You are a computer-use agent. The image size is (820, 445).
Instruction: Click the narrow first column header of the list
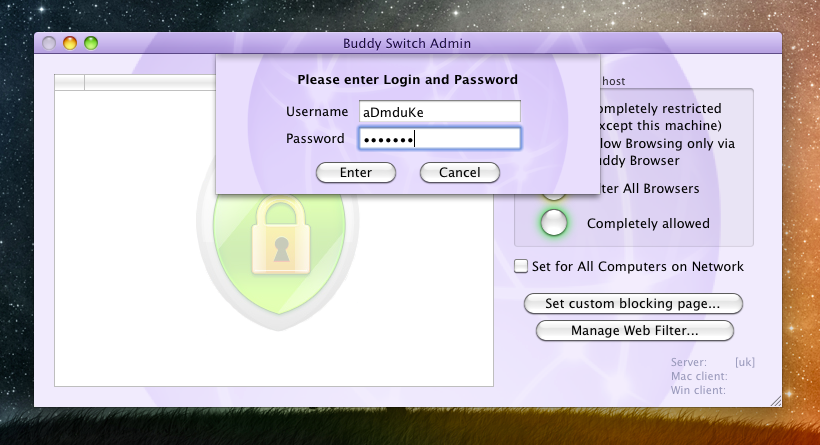tap(70, 82)
